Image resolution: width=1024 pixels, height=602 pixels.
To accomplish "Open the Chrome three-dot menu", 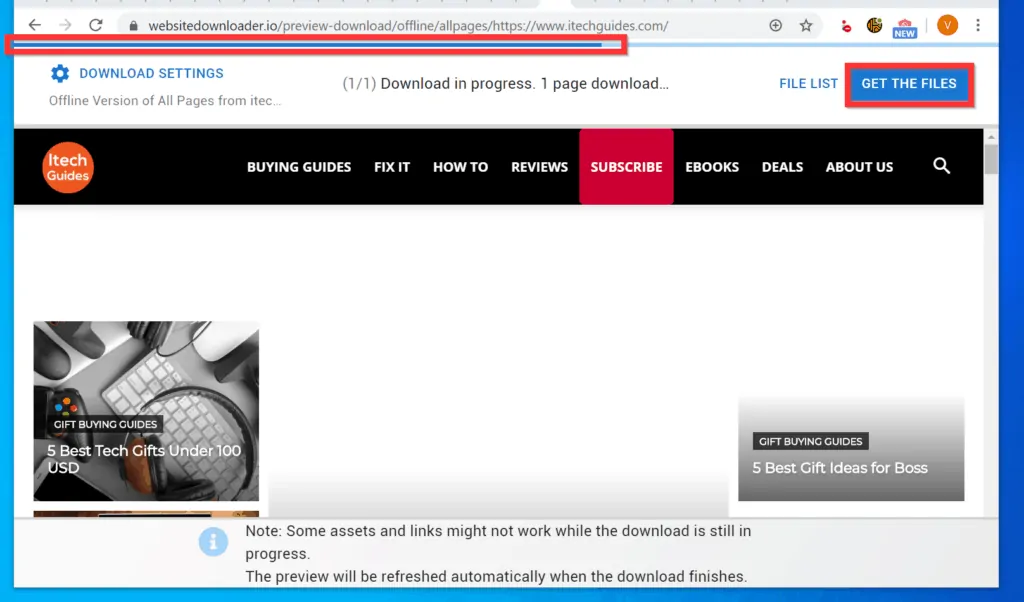I will pos(978,25).
